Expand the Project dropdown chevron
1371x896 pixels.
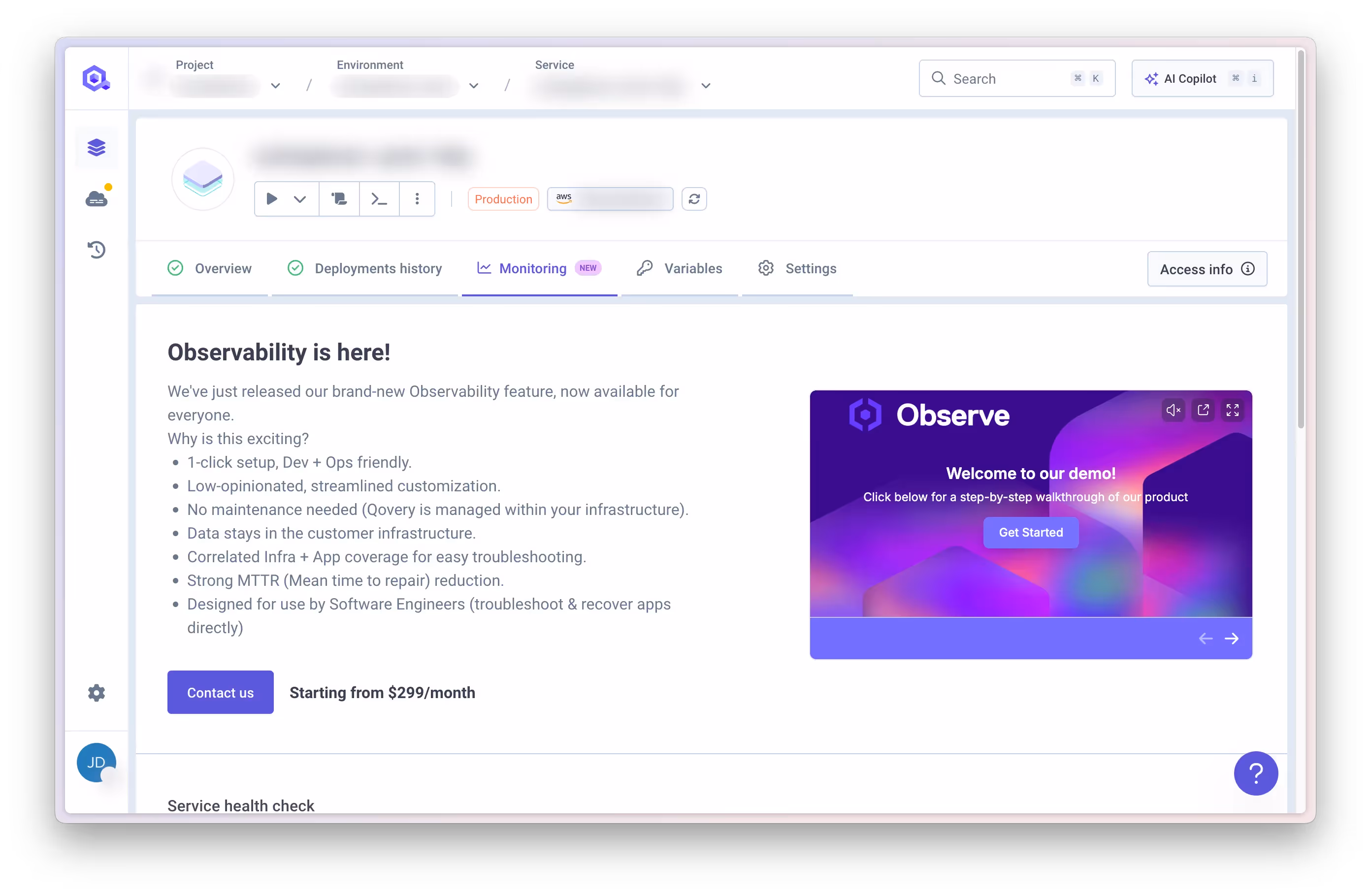[275, 86]
